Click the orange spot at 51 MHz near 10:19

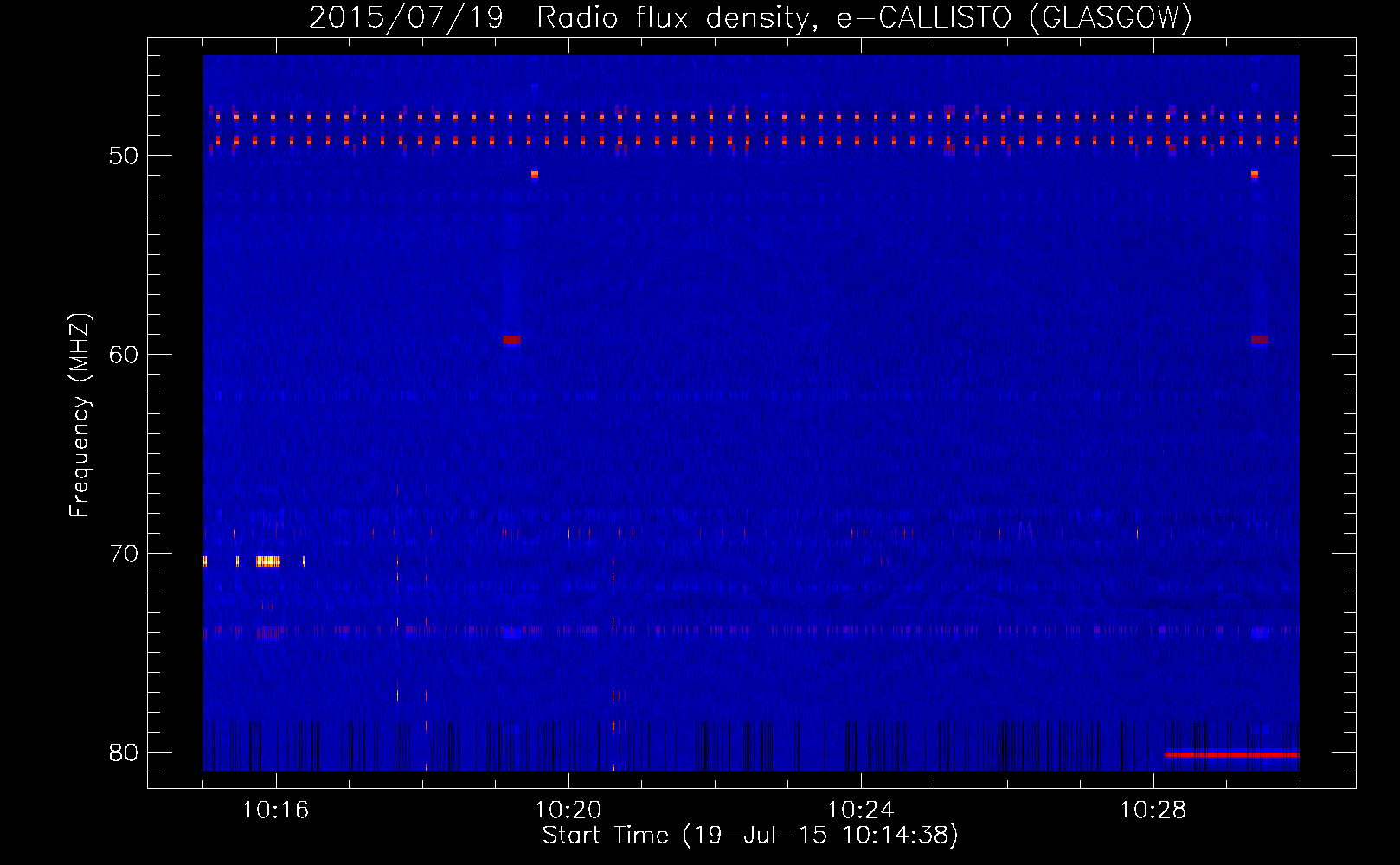pos(535,175)
